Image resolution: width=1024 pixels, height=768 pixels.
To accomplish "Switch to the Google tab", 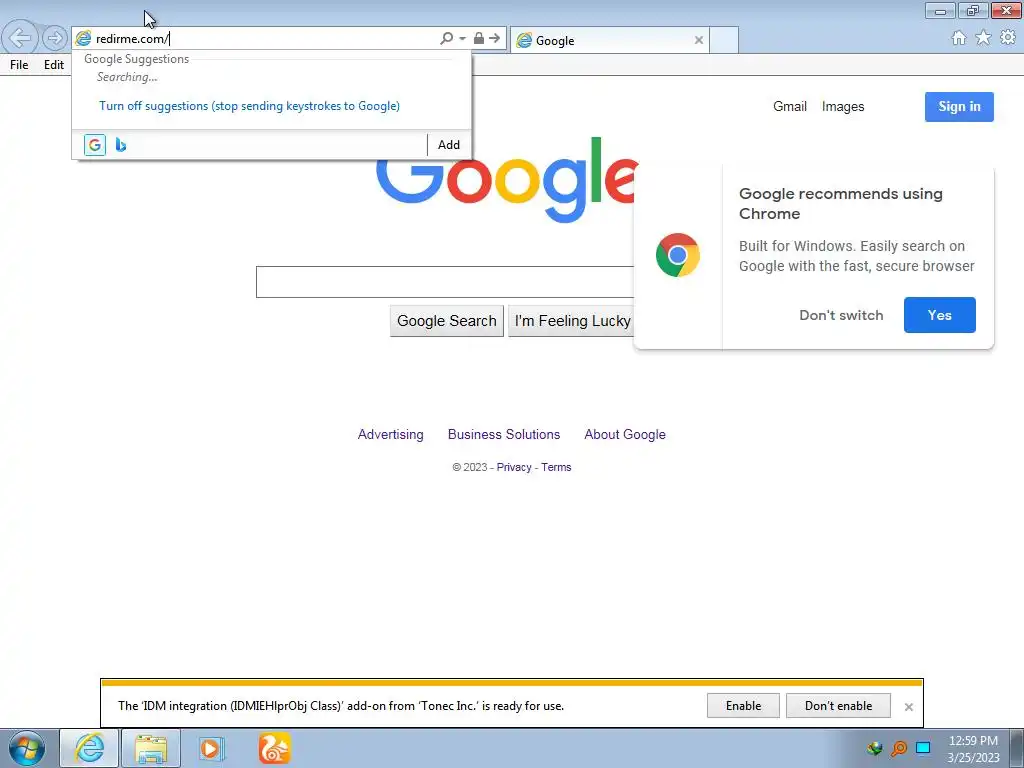I will click(x=609, y=40).
